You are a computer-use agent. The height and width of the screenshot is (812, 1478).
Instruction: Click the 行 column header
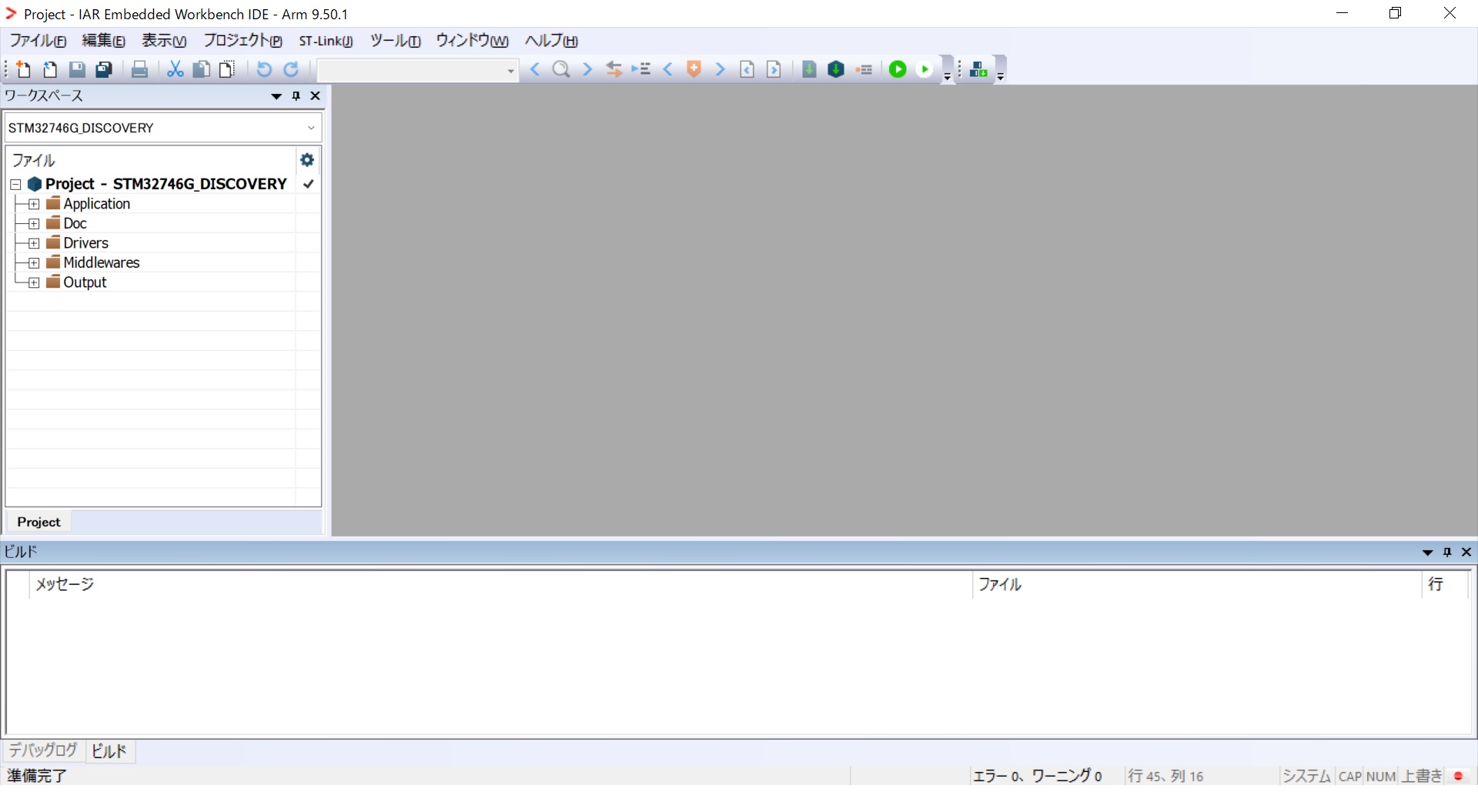point(1445,584)
